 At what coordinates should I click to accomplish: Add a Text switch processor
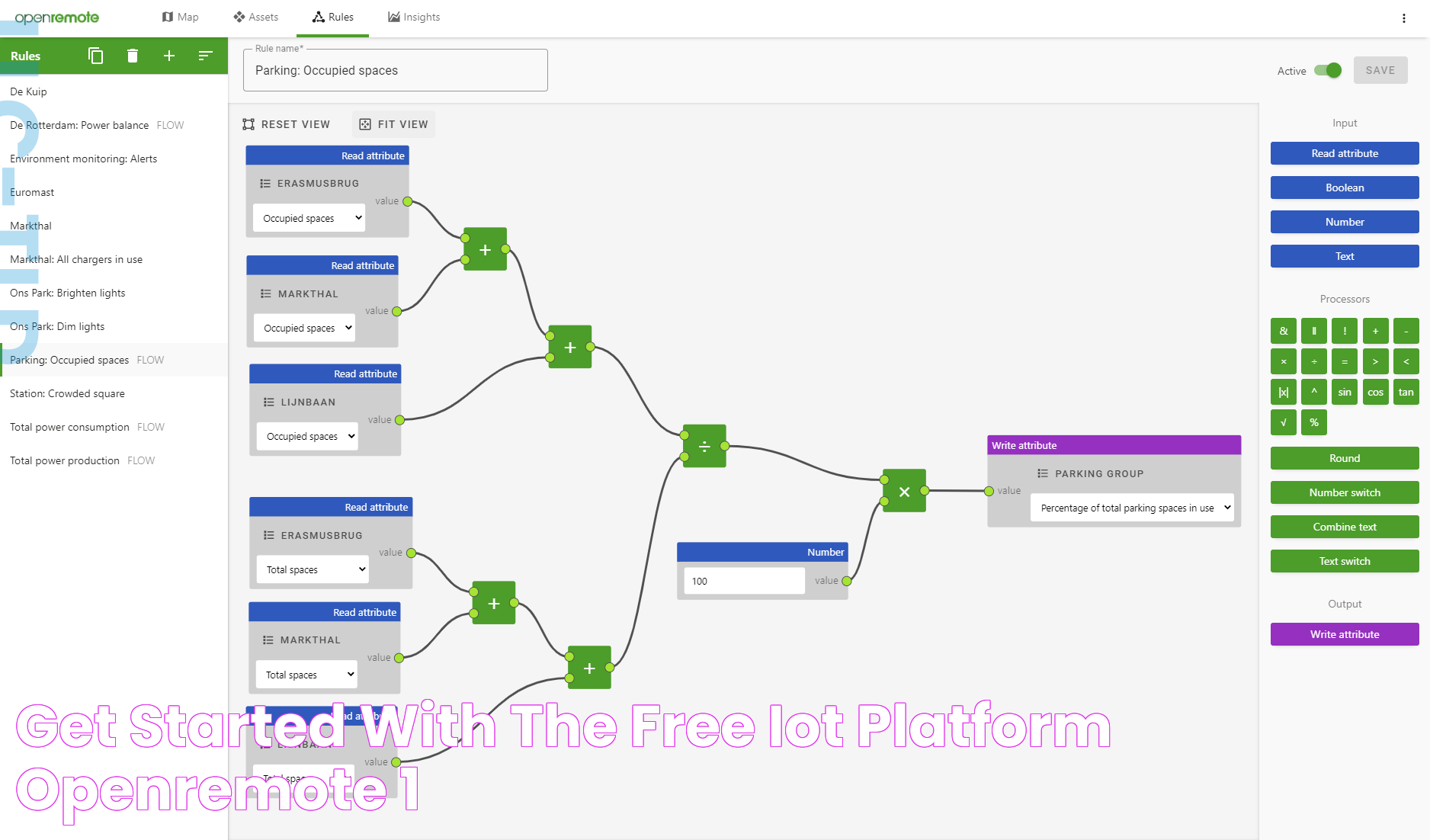pyautogui.click(x=1345, y=561)
